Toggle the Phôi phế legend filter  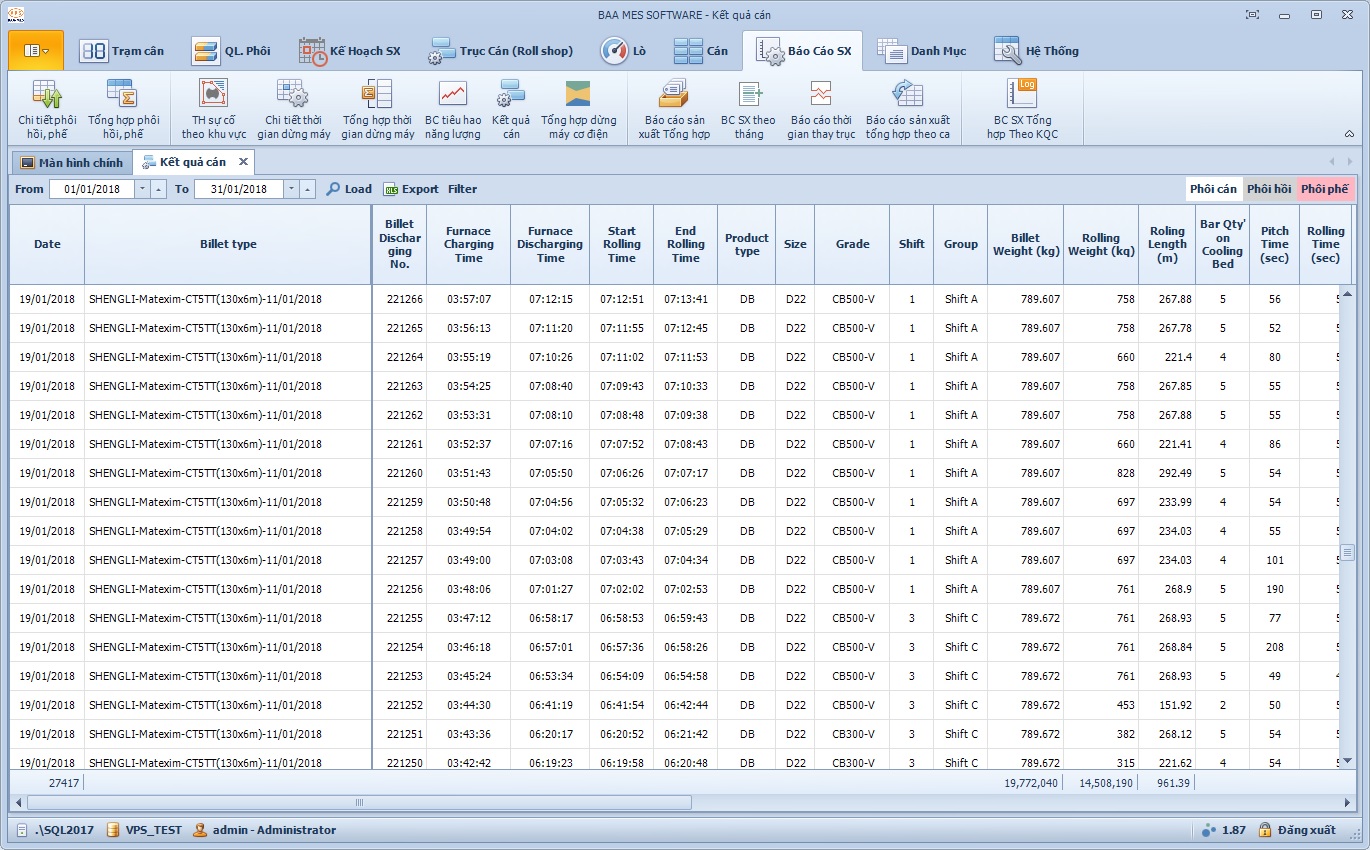point(1324,189)
